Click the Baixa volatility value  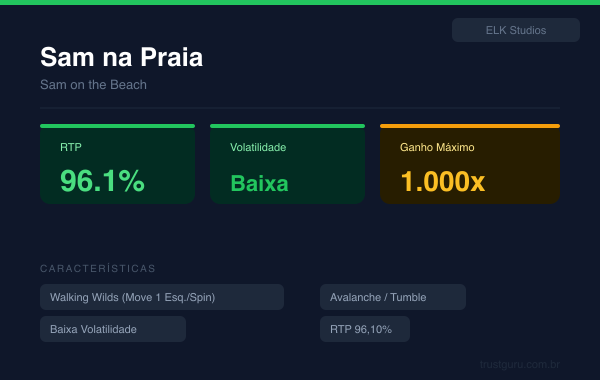pos(259,183)
